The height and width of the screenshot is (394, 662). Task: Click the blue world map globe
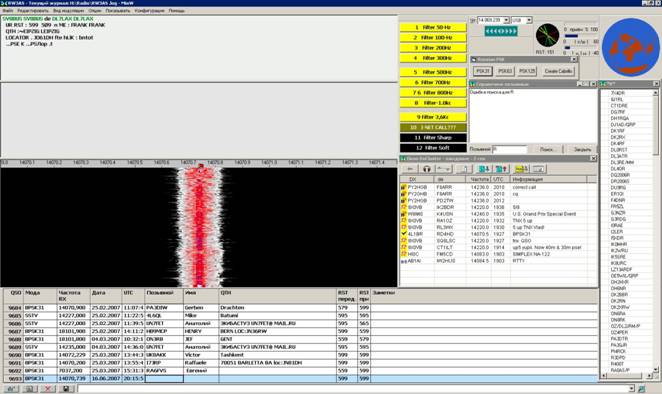(x=631, y=46)
